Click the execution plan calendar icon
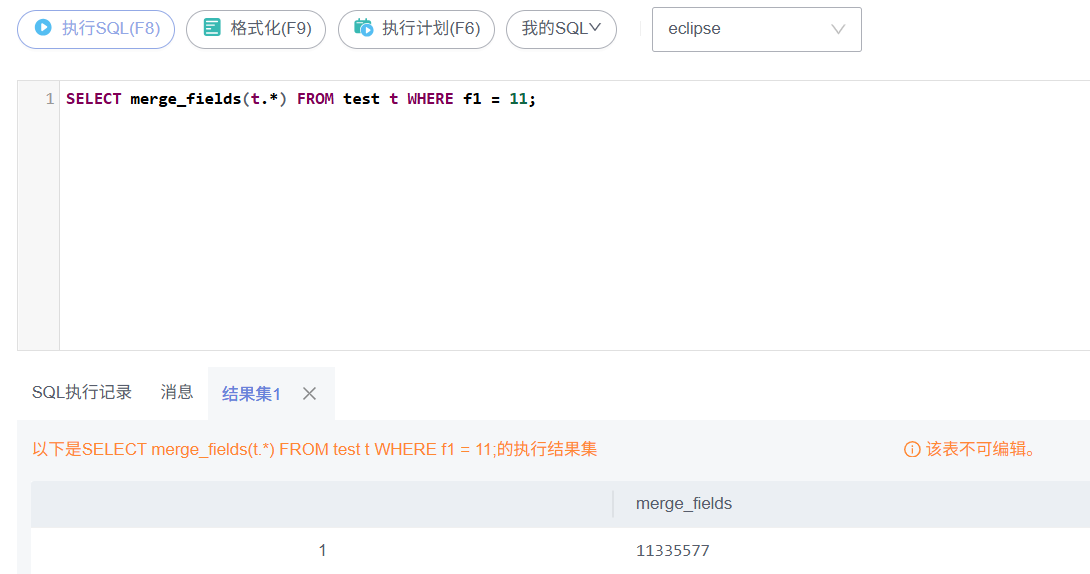The width and height of the screenshot is (1090, 574). point(364,28)
